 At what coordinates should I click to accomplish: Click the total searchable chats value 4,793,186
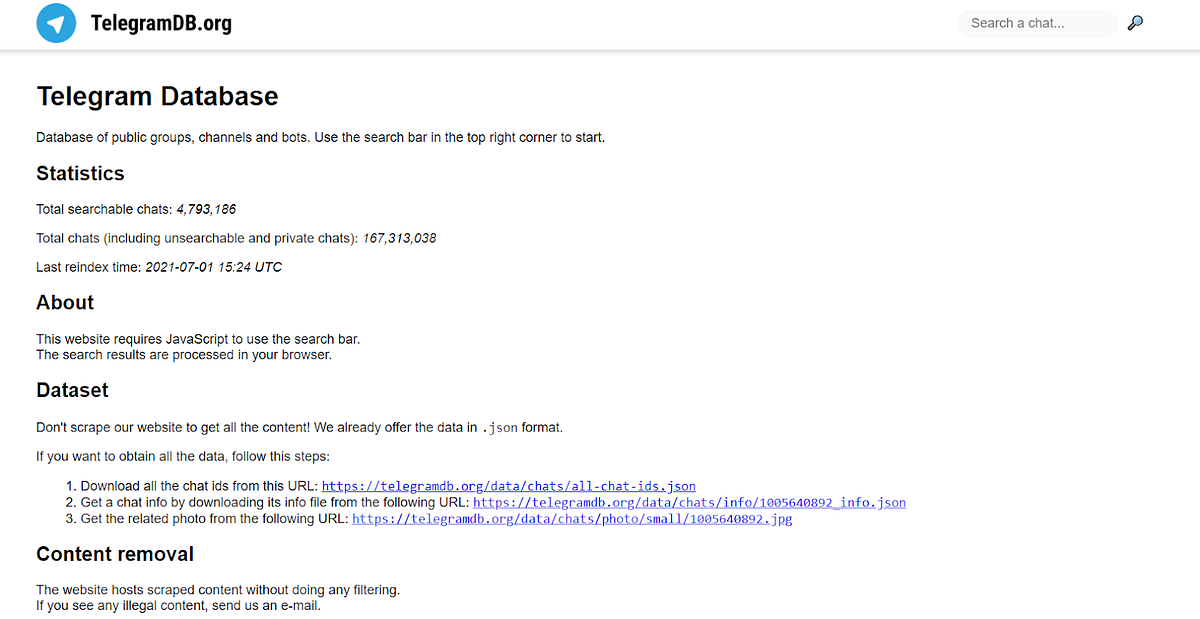[x=206, y=209]
